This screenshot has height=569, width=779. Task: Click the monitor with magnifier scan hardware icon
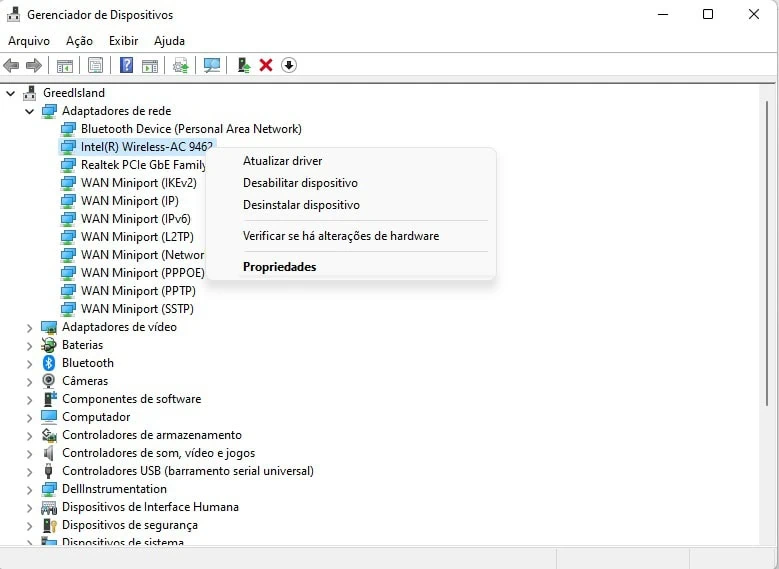(212, 65)
